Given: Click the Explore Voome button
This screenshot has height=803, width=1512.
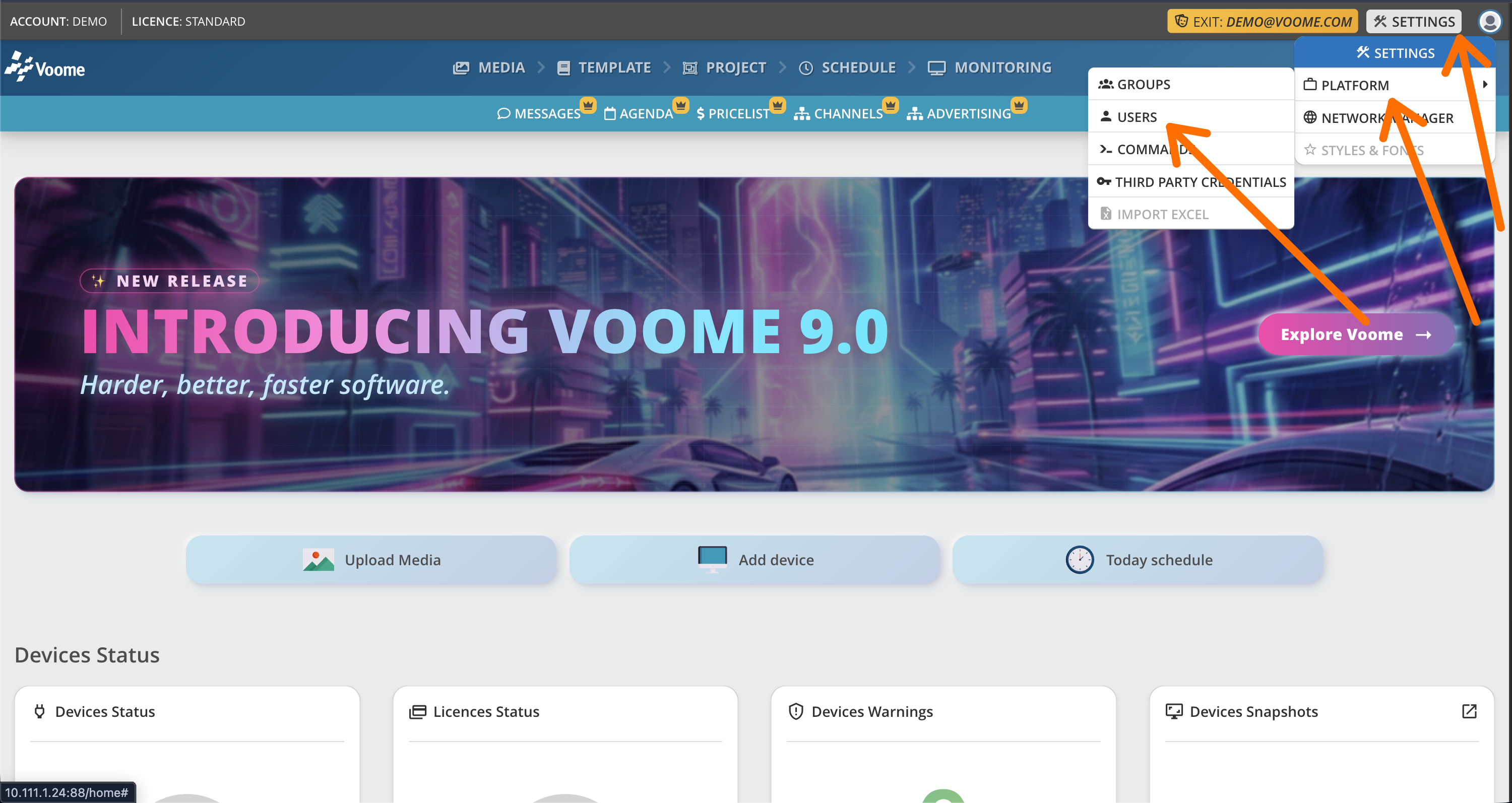Looking at the screenshot, I should click(1356, 334).
